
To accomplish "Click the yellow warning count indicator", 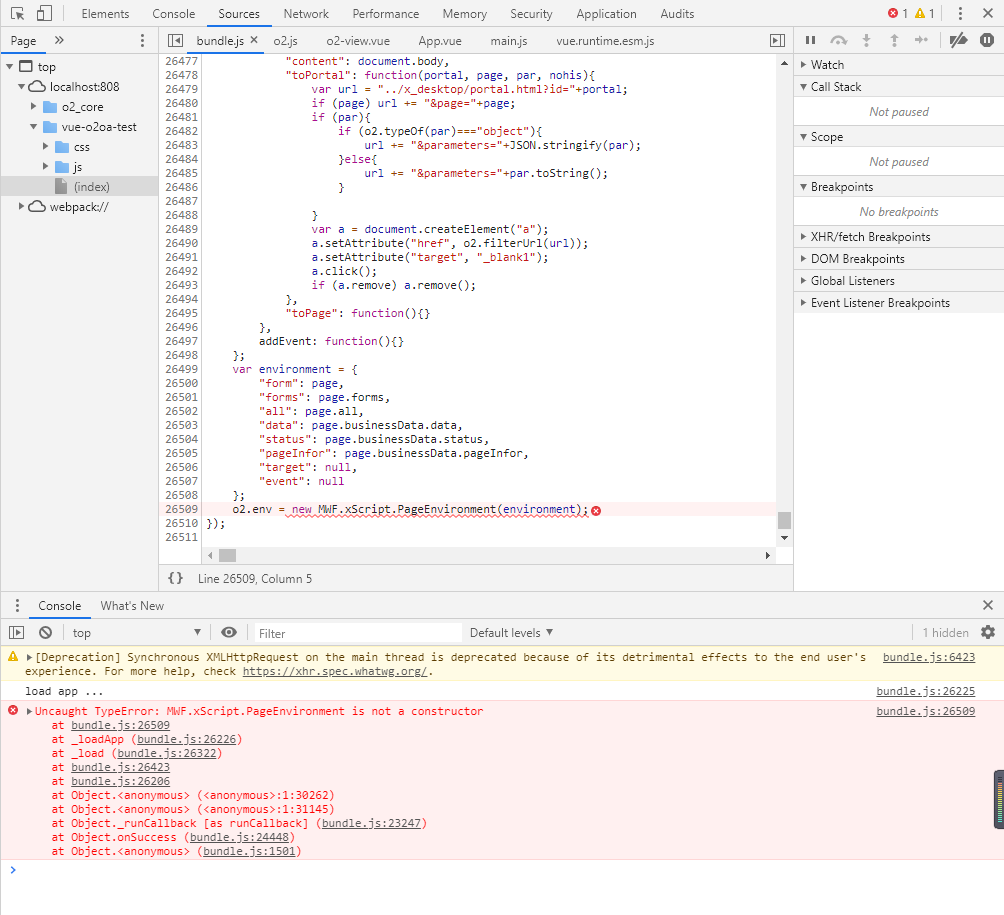I will [x=925, y=13].
